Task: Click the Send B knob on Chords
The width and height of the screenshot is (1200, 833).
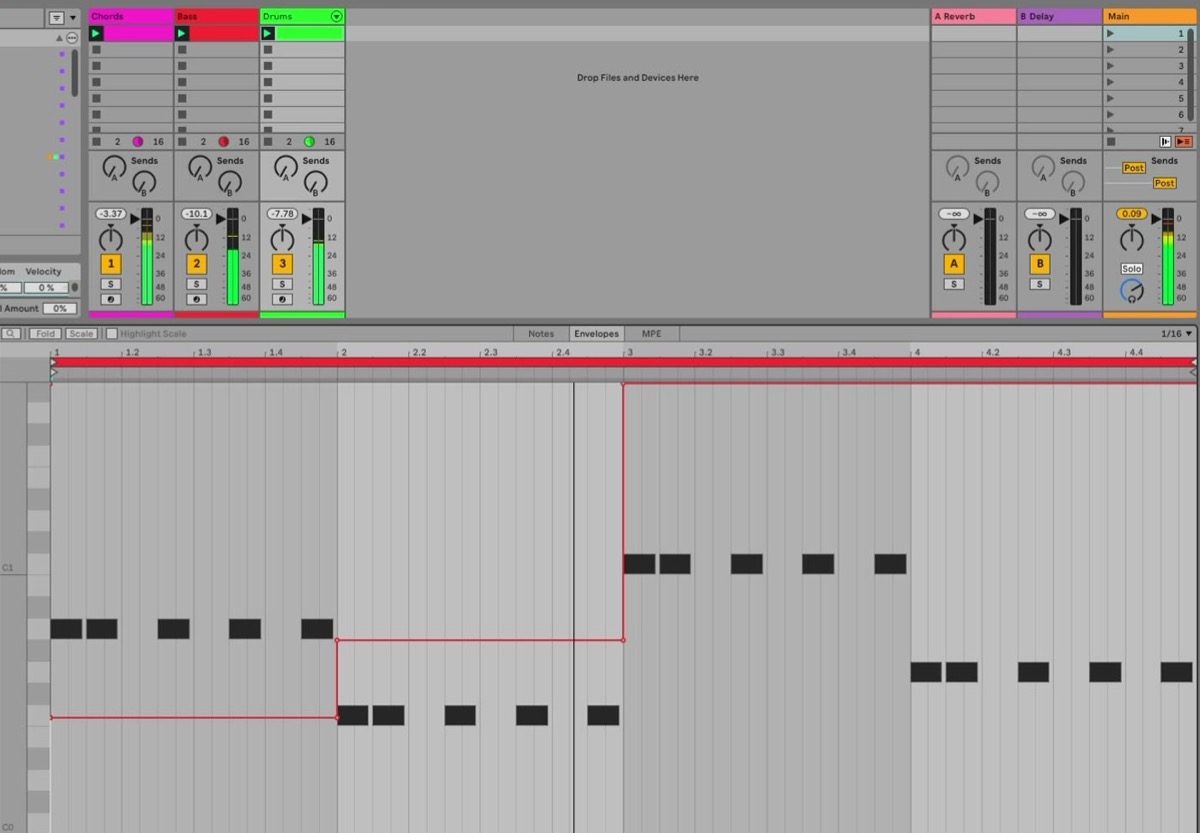Action: click(x=144, y=183)
